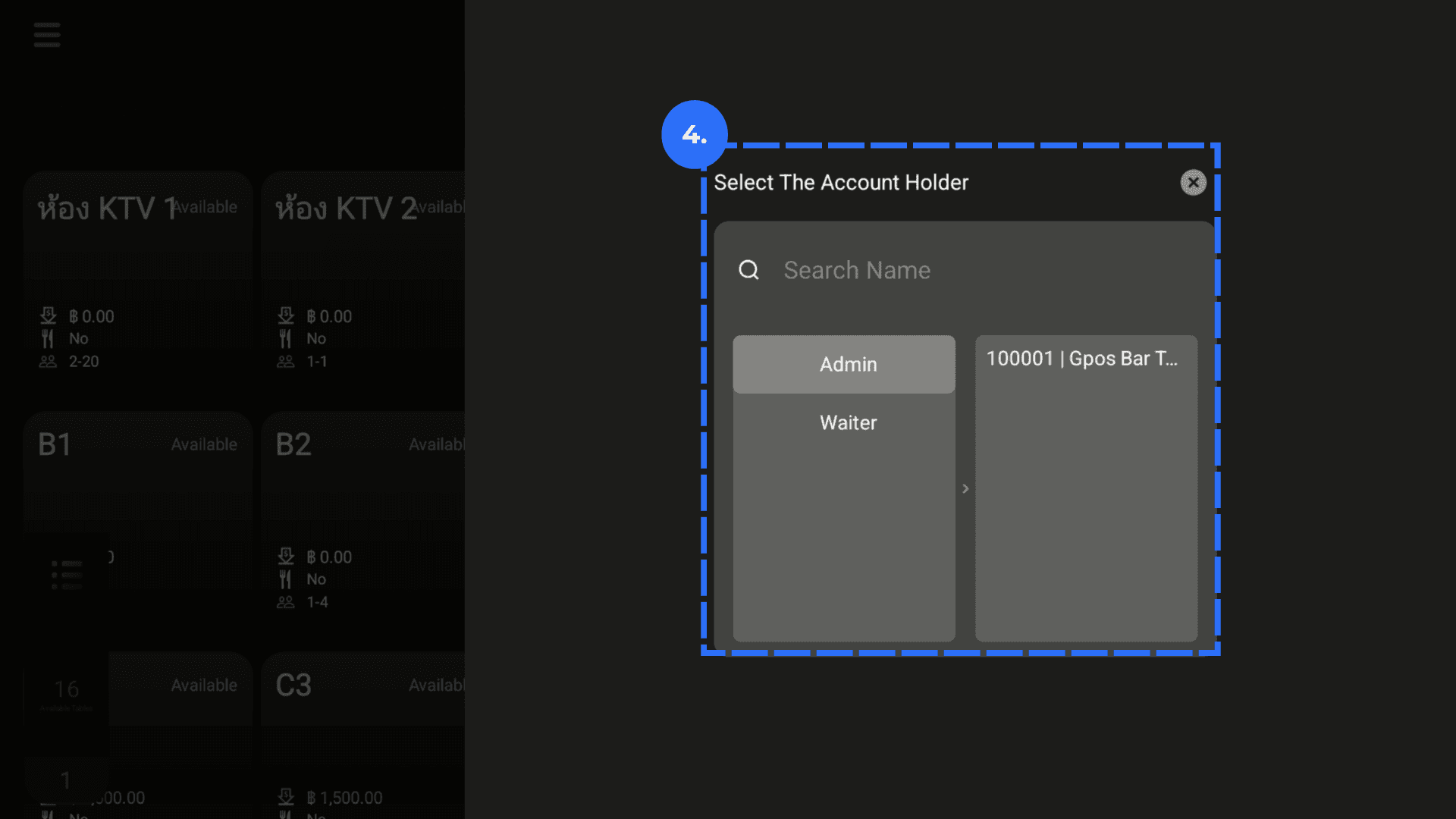Select the Admin role

(x=844, y=364)
